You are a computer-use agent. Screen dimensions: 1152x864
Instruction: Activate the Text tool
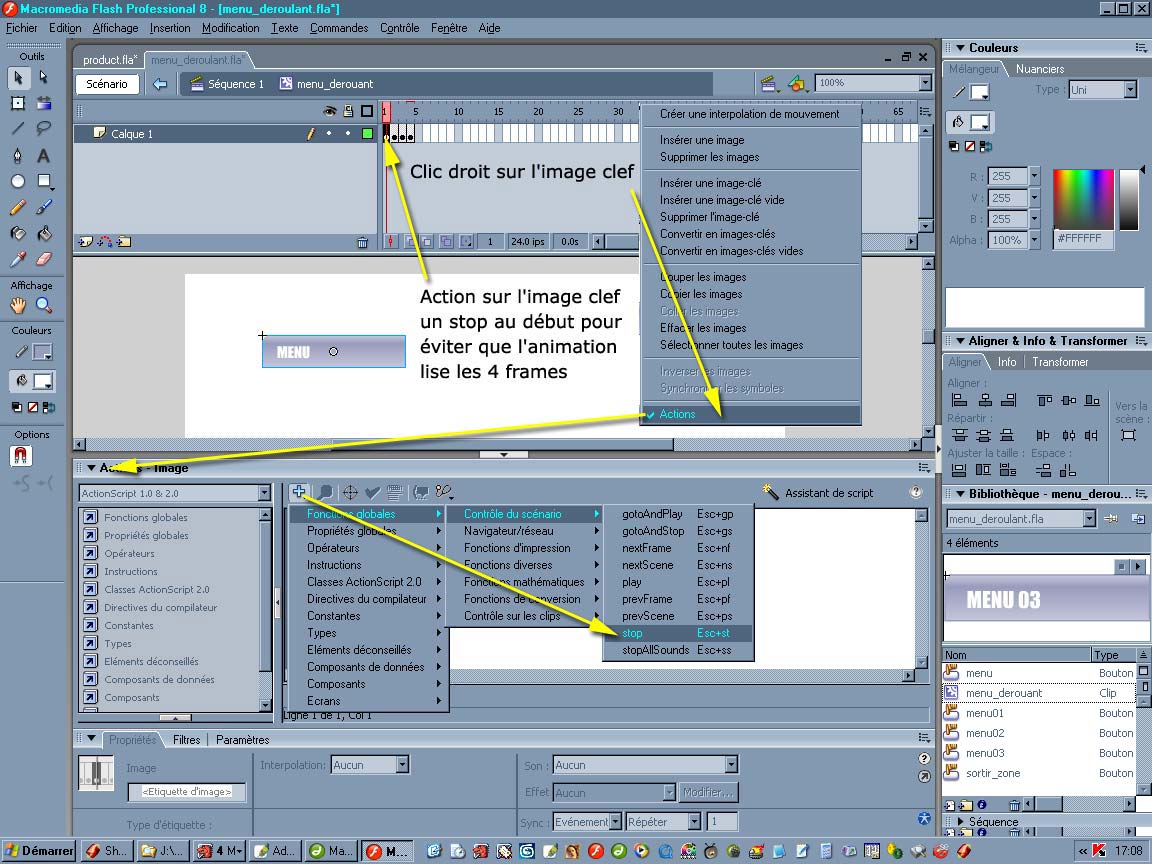click(44, 155)
